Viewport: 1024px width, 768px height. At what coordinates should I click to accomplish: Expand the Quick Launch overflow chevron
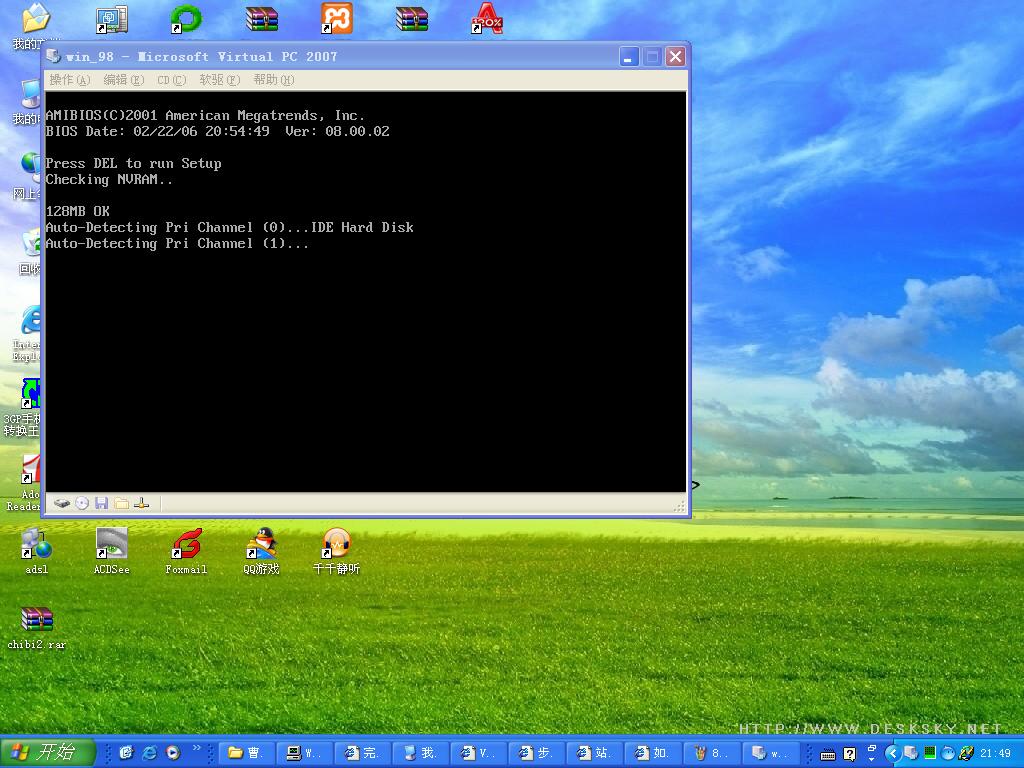click(x=196, y=748)
